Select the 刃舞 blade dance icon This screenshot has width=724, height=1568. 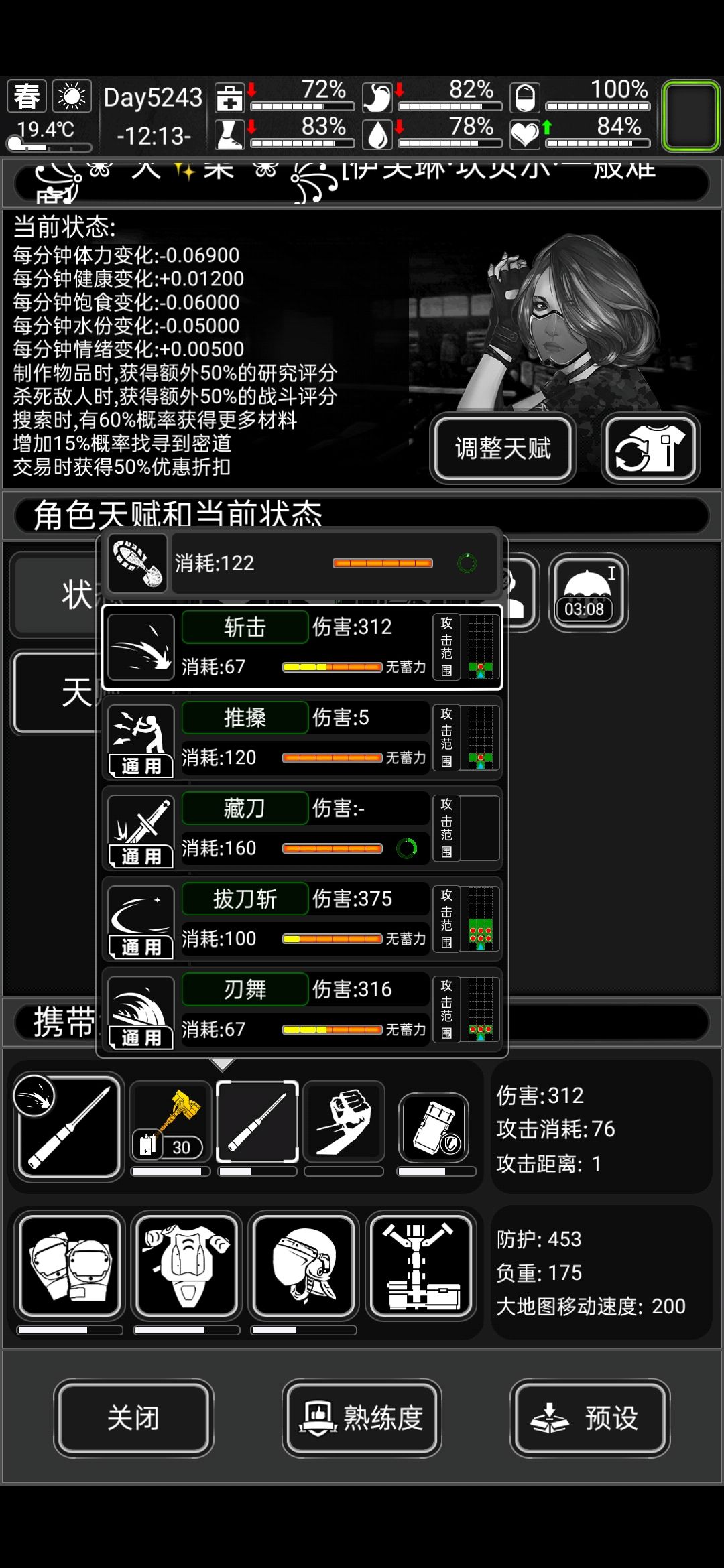click(141, 1012)
